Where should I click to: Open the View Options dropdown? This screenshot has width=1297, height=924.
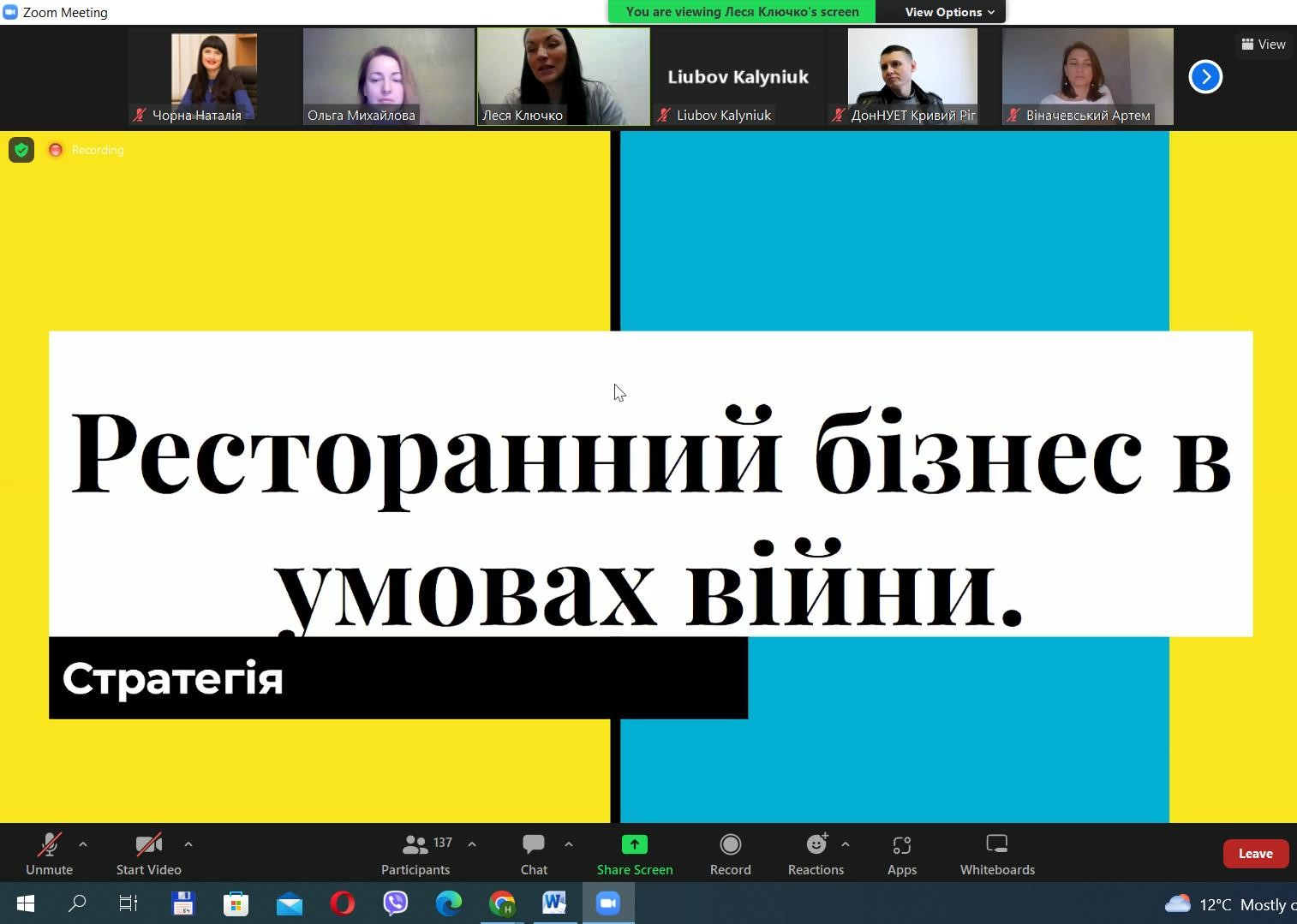[949, 12]
